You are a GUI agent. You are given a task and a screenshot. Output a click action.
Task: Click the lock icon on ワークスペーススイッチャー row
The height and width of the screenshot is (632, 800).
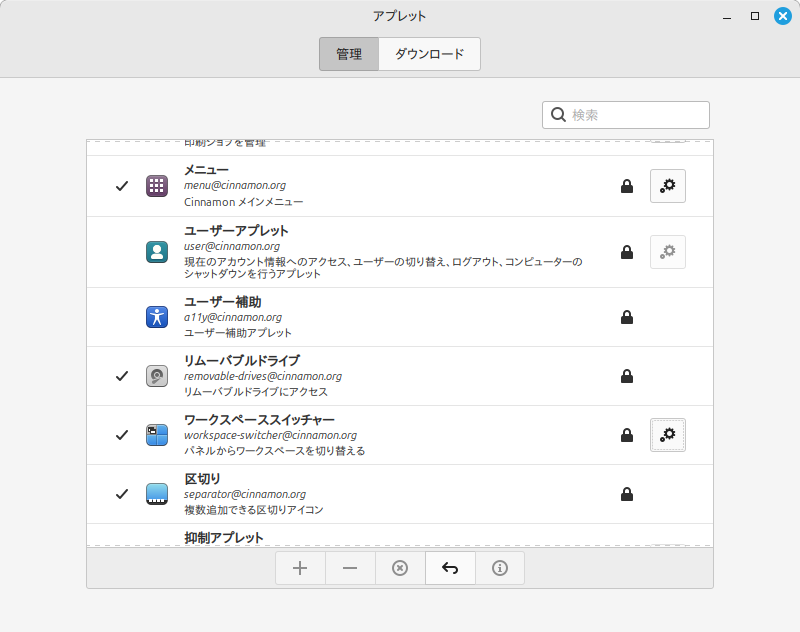pos(627,435)
